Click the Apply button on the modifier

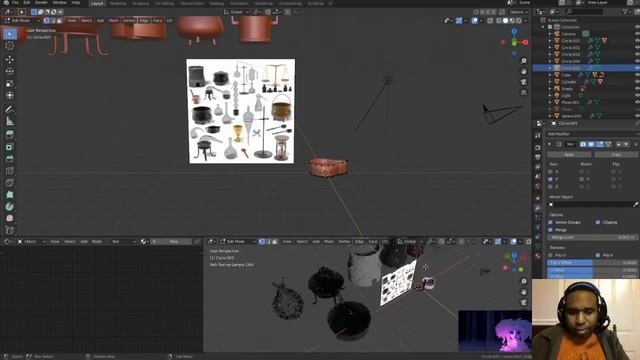click(x=569, y=155)
